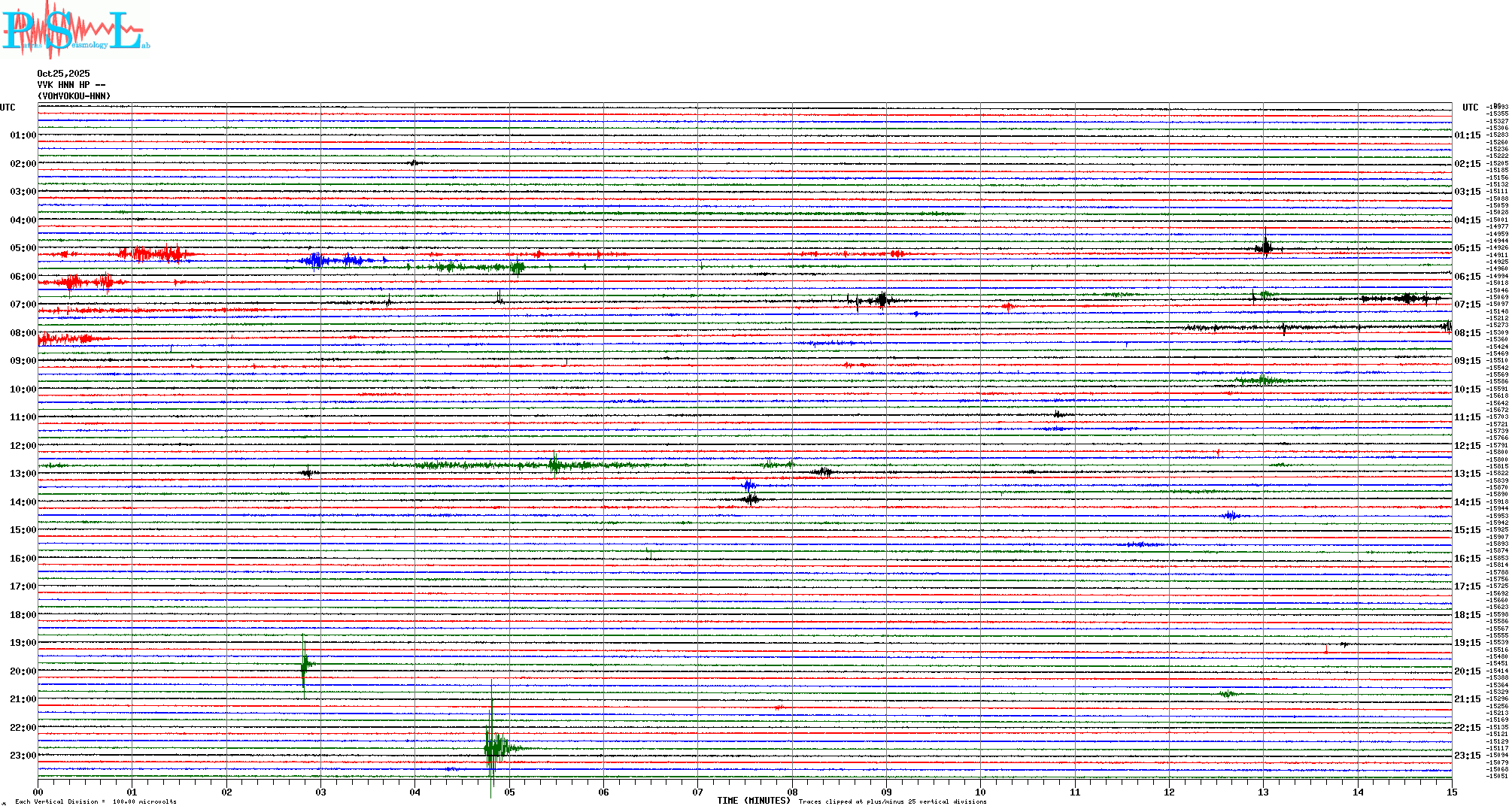Click the green spike event near 19:45

pos(304,664)
